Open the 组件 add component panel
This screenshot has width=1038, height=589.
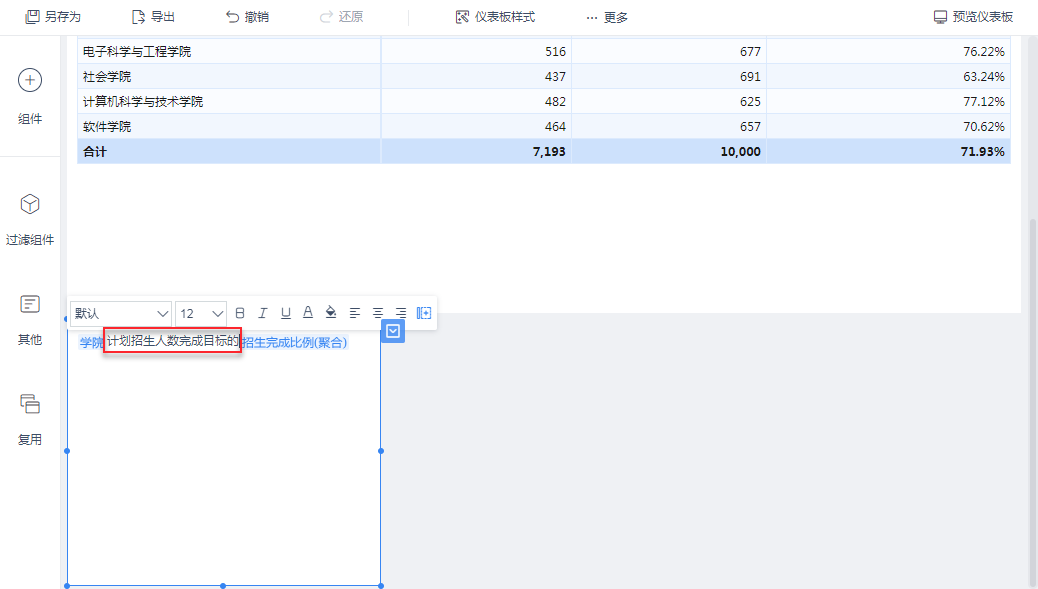30,97
